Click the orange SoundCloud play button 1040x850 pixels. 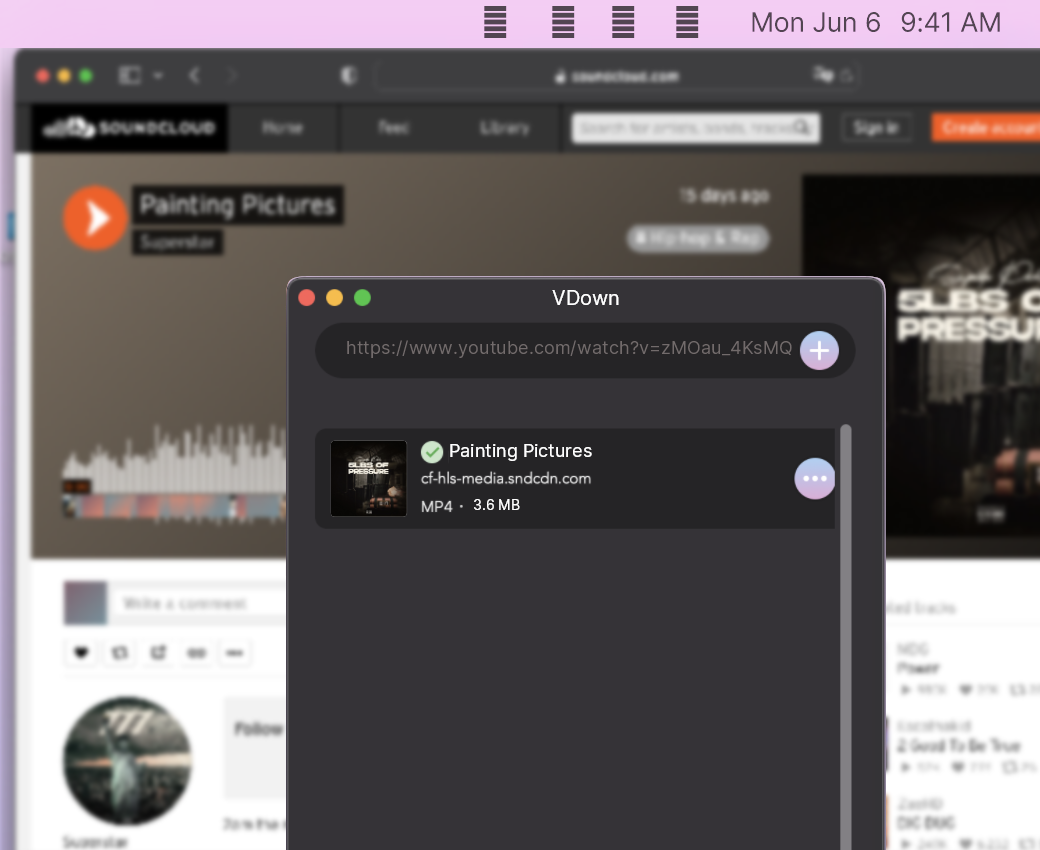coord(95,217)
